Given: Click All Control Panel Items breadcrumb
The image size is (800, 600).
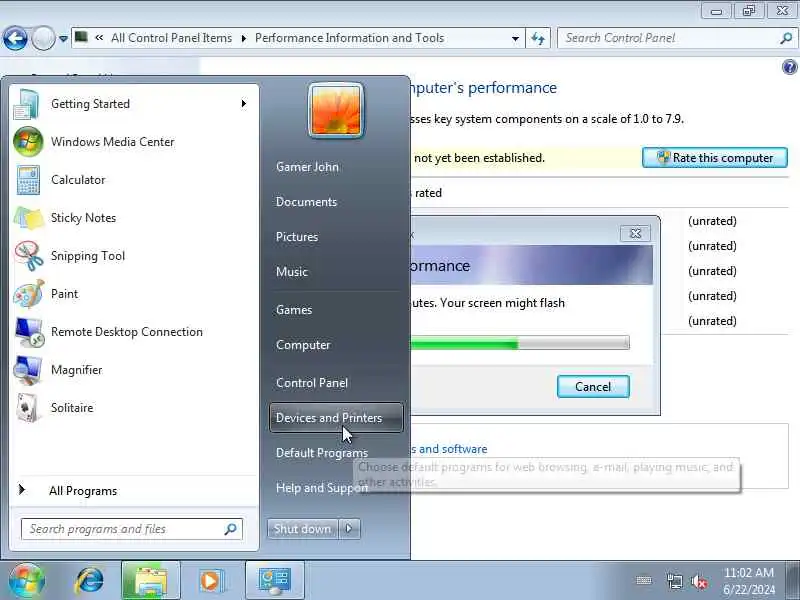Looking at the screenshot, I should click(171, 38).
